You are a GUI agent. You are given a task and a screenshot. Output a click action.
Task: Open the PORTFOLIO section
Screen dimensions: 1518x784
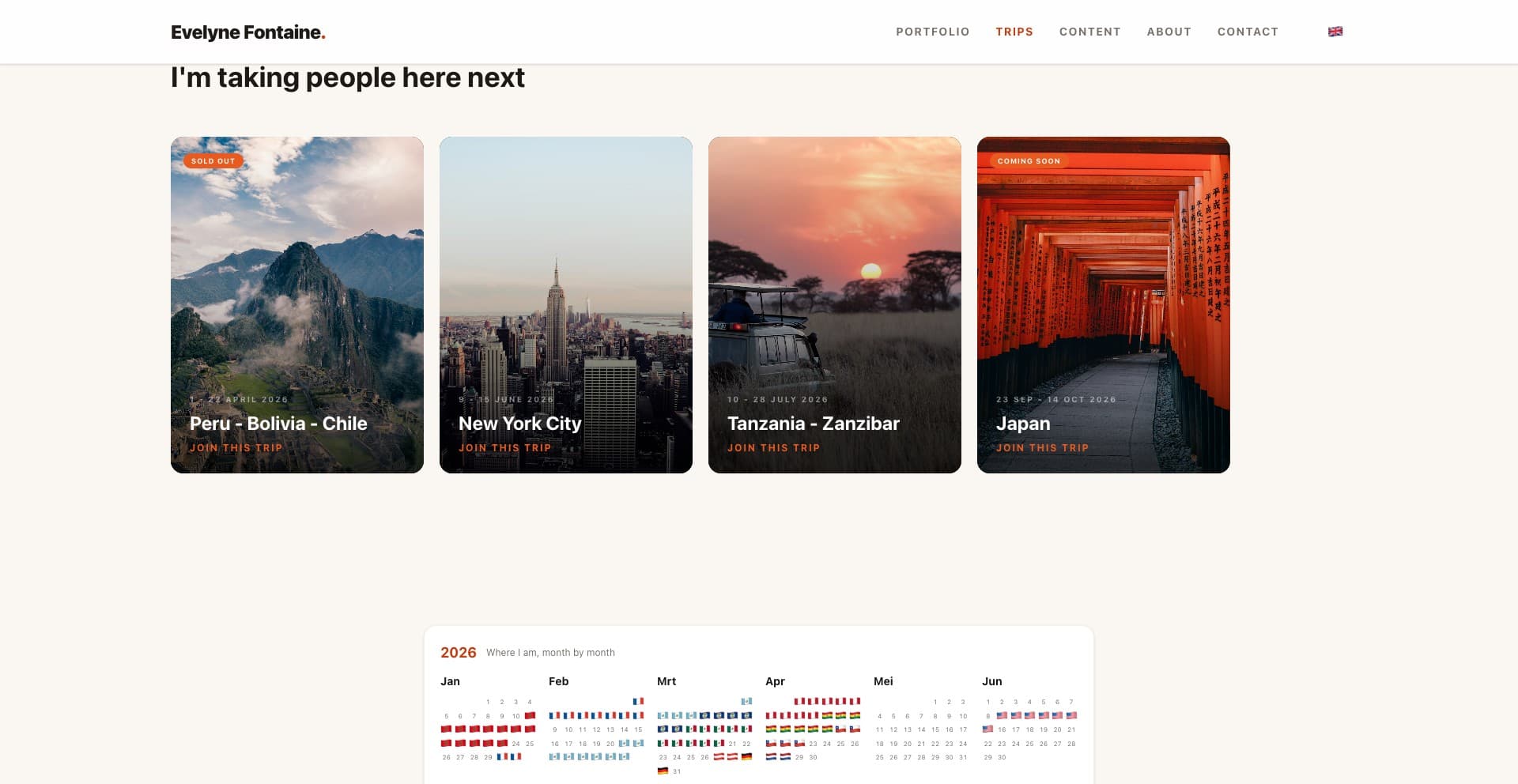click(x=932, y=32)
